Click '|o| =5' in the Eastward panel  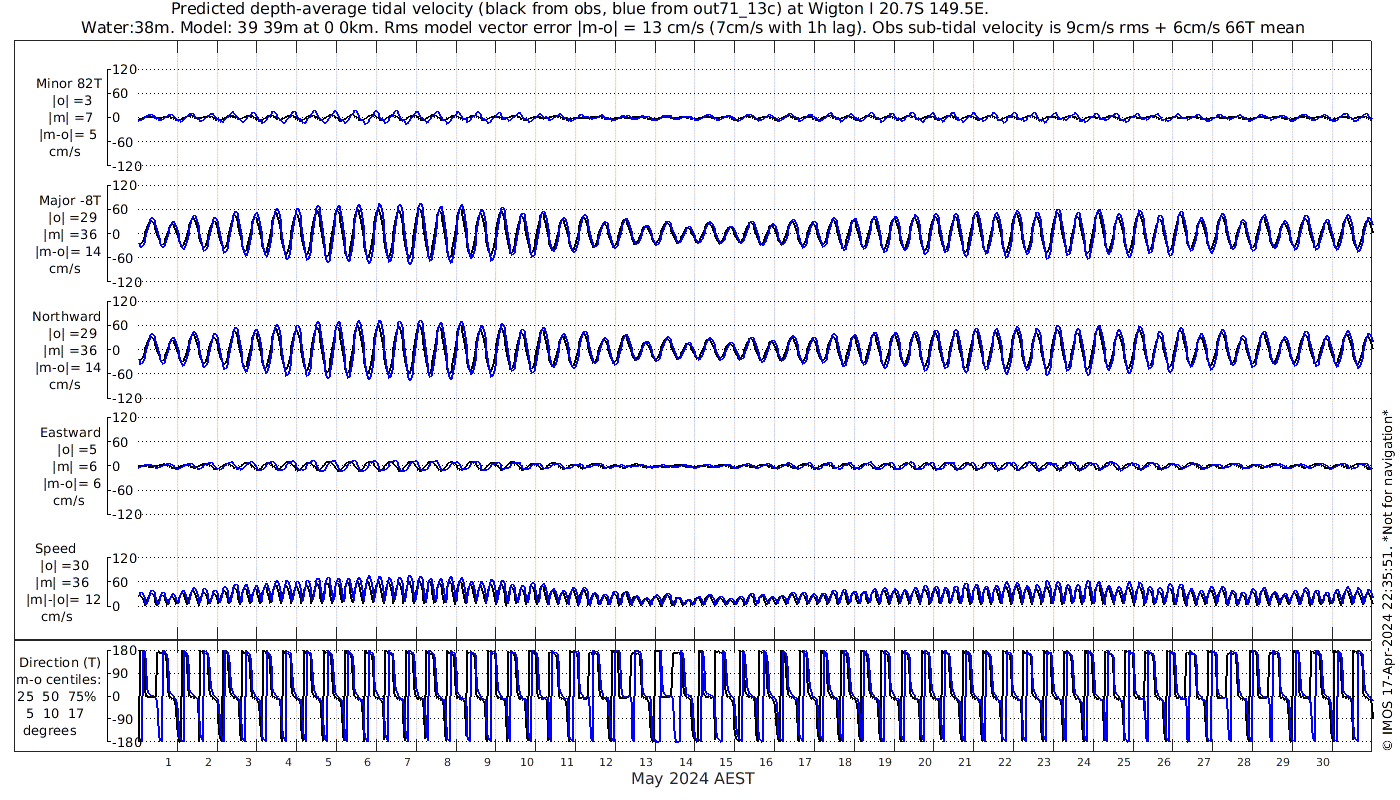click(x=76, y=450)
